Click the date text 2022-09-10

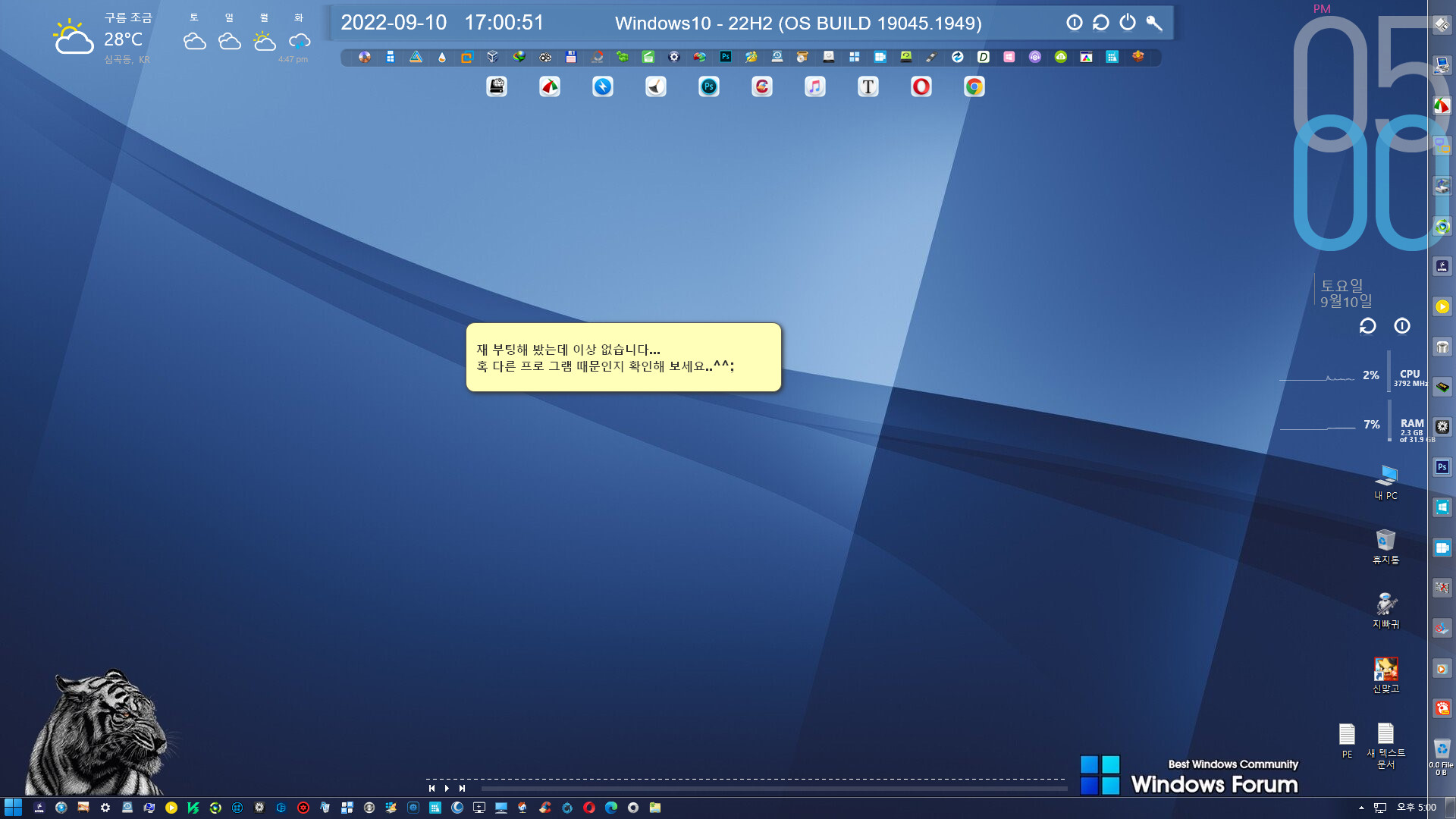(x=394, y=23)
